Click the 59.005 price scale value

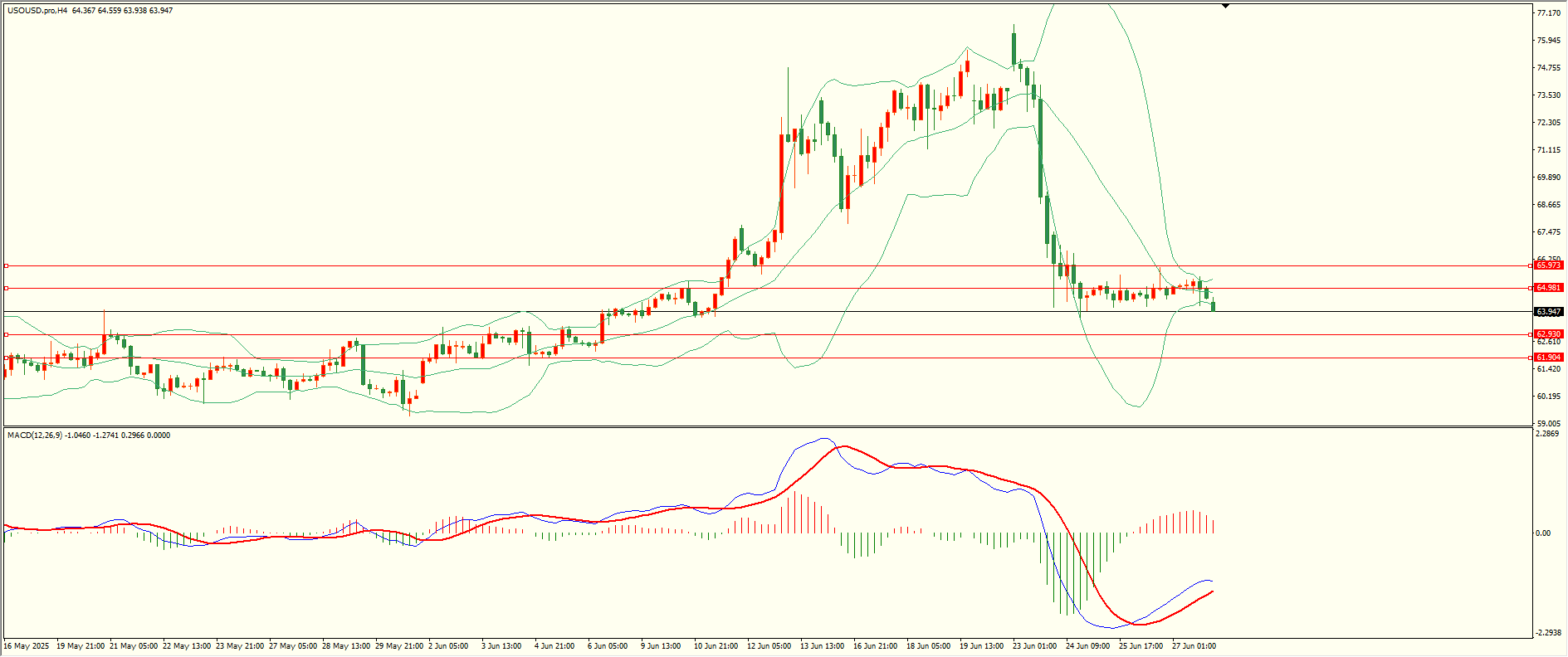point(1550,424)
